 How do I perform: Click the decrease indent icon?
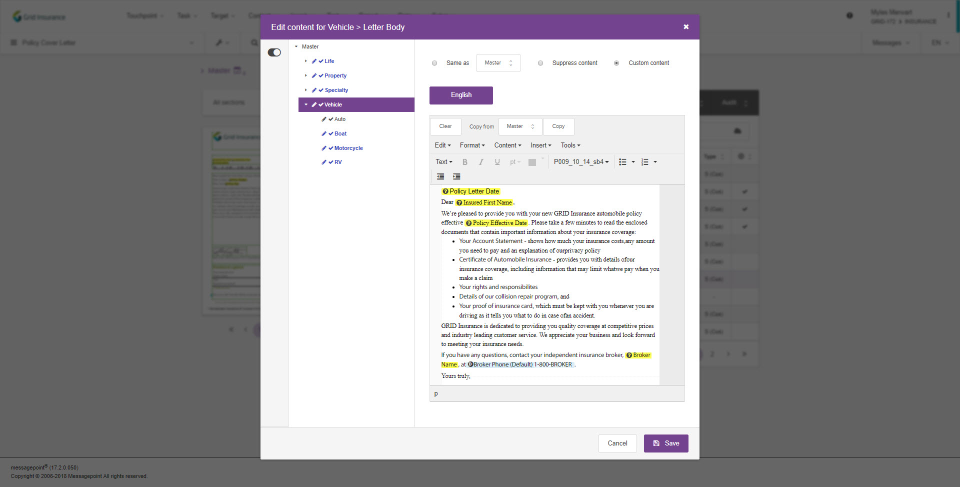pos(440,176)
